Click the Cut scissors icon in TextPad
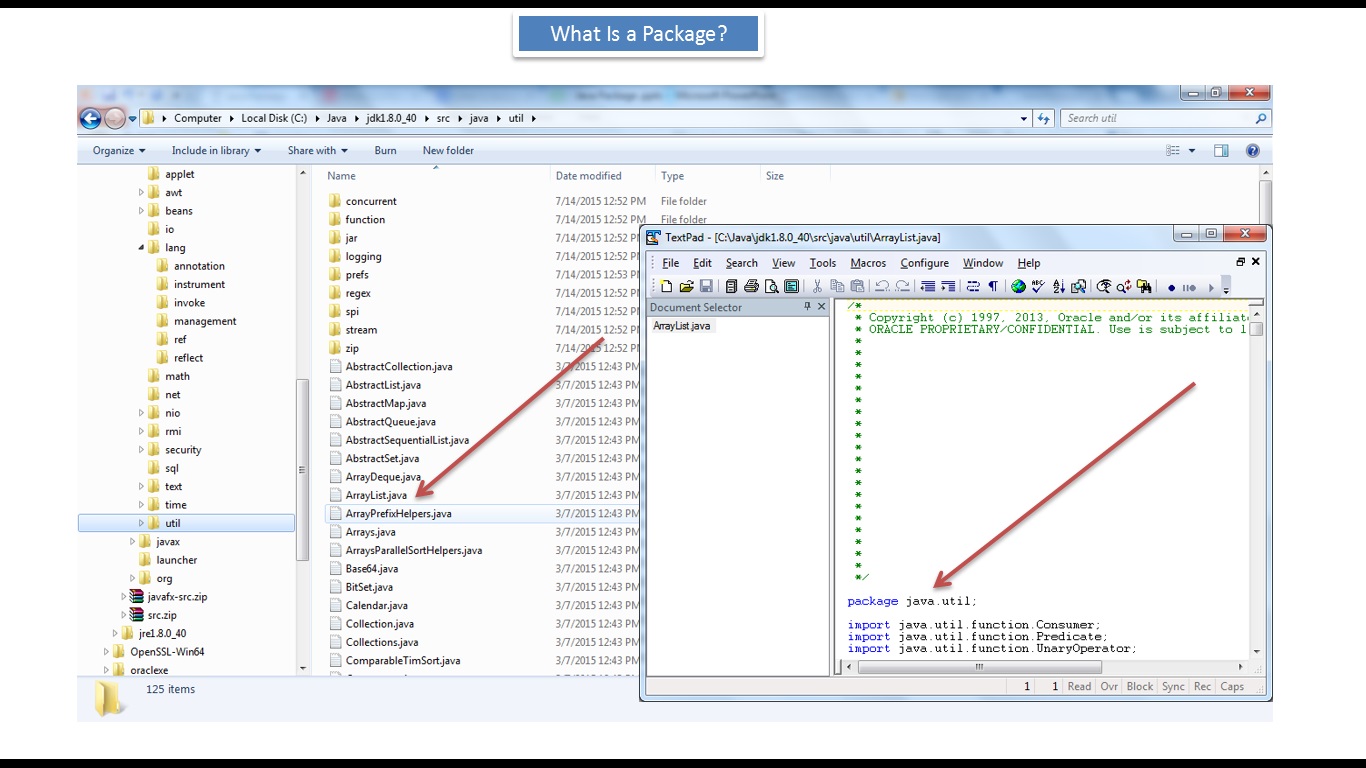 coord(818,287)
